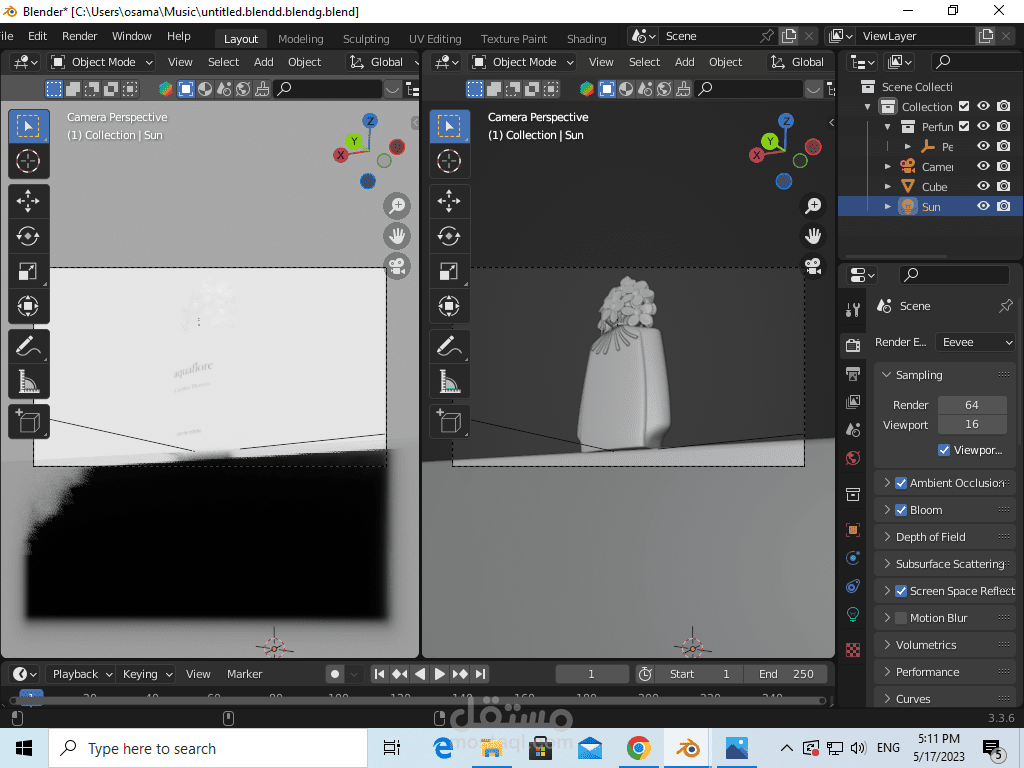
Task: Open the Output properties tab icon
Action: pos(853,373)
